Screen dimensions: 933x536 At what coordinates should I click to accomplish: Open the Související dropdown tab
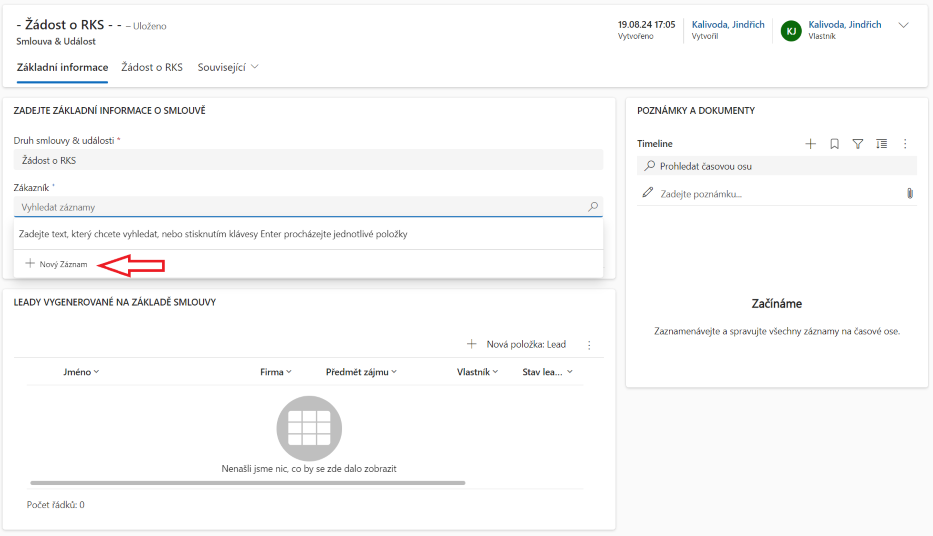pos(228,67)
